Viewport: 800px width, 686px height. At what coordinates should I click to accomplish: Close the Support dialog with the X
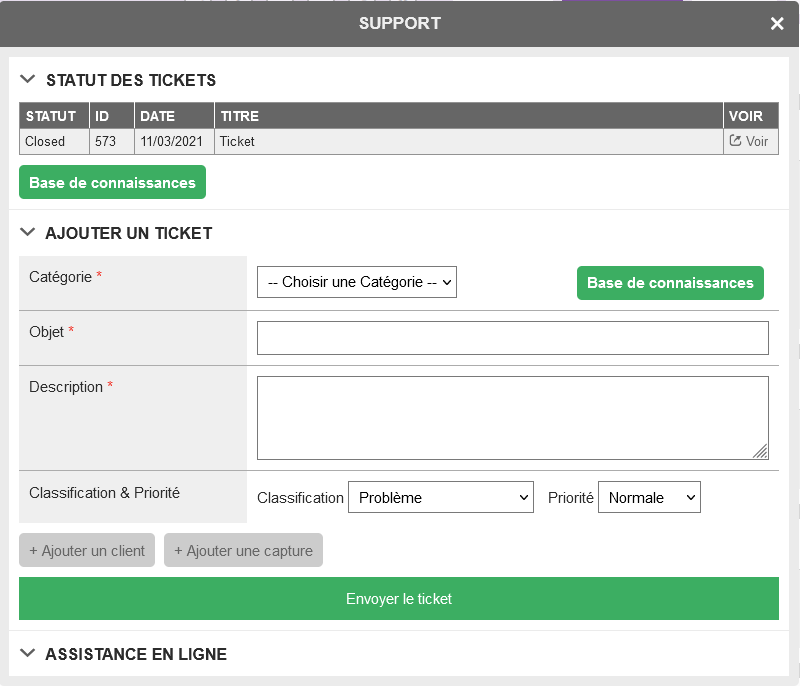[777, 23]
